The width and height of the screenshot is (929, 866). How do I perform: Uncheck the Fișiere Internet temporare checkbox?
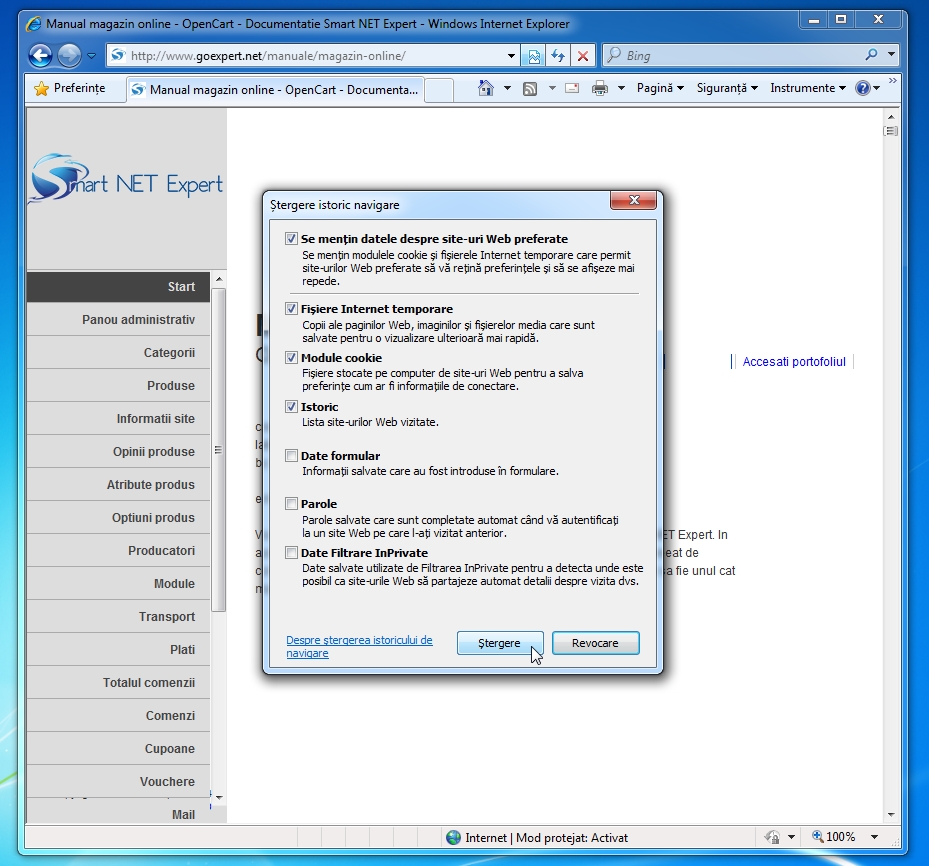[292, 309]
